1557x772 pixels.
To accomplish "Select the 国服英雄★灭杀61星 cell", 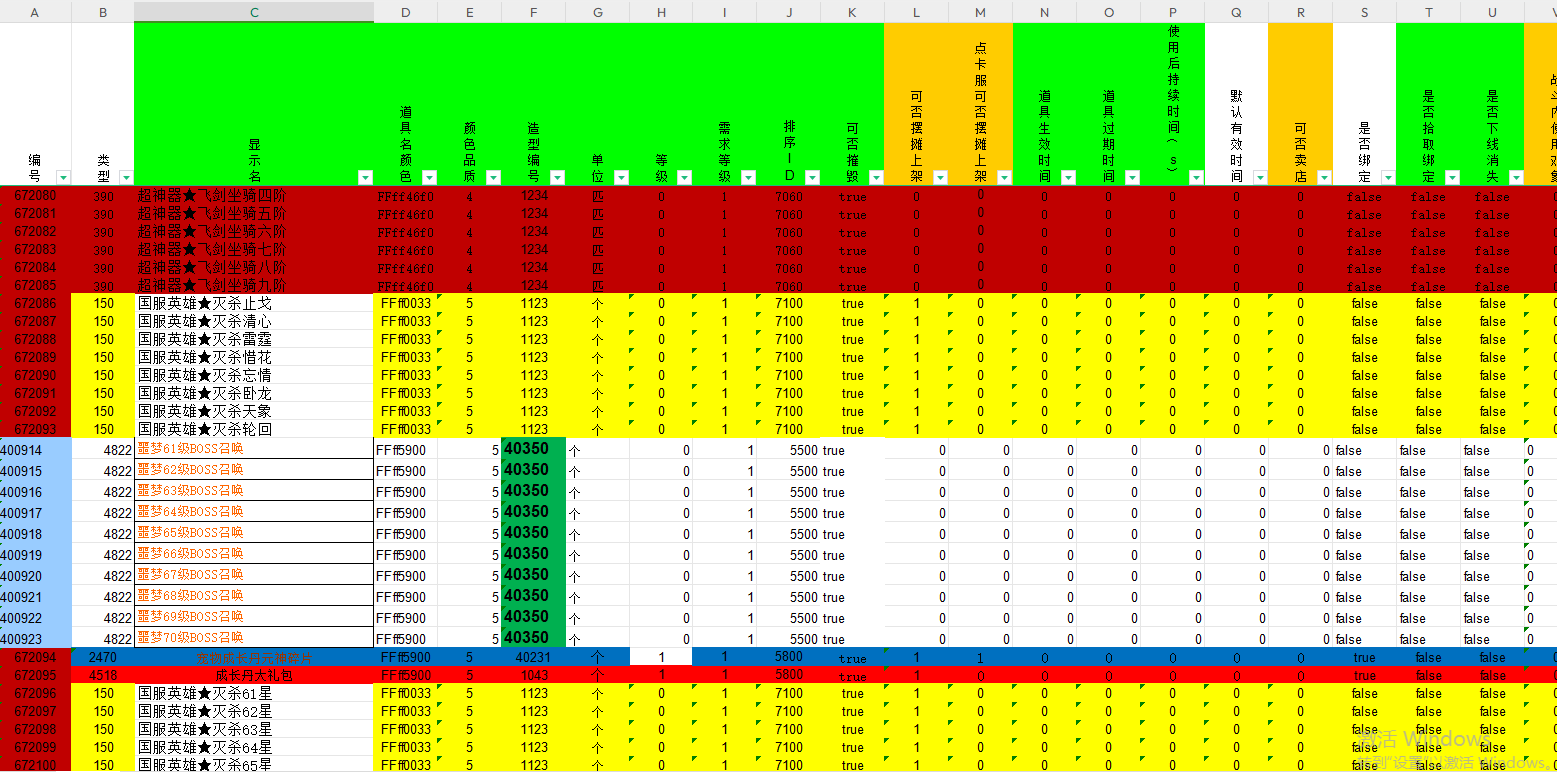I will 254,693.
